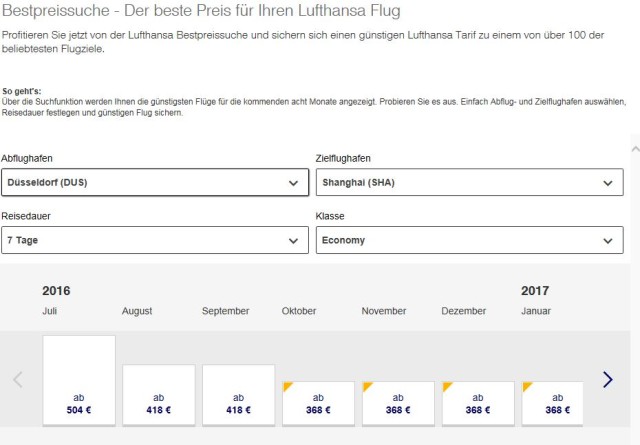Click the Oktober month label

coord(299,311)
